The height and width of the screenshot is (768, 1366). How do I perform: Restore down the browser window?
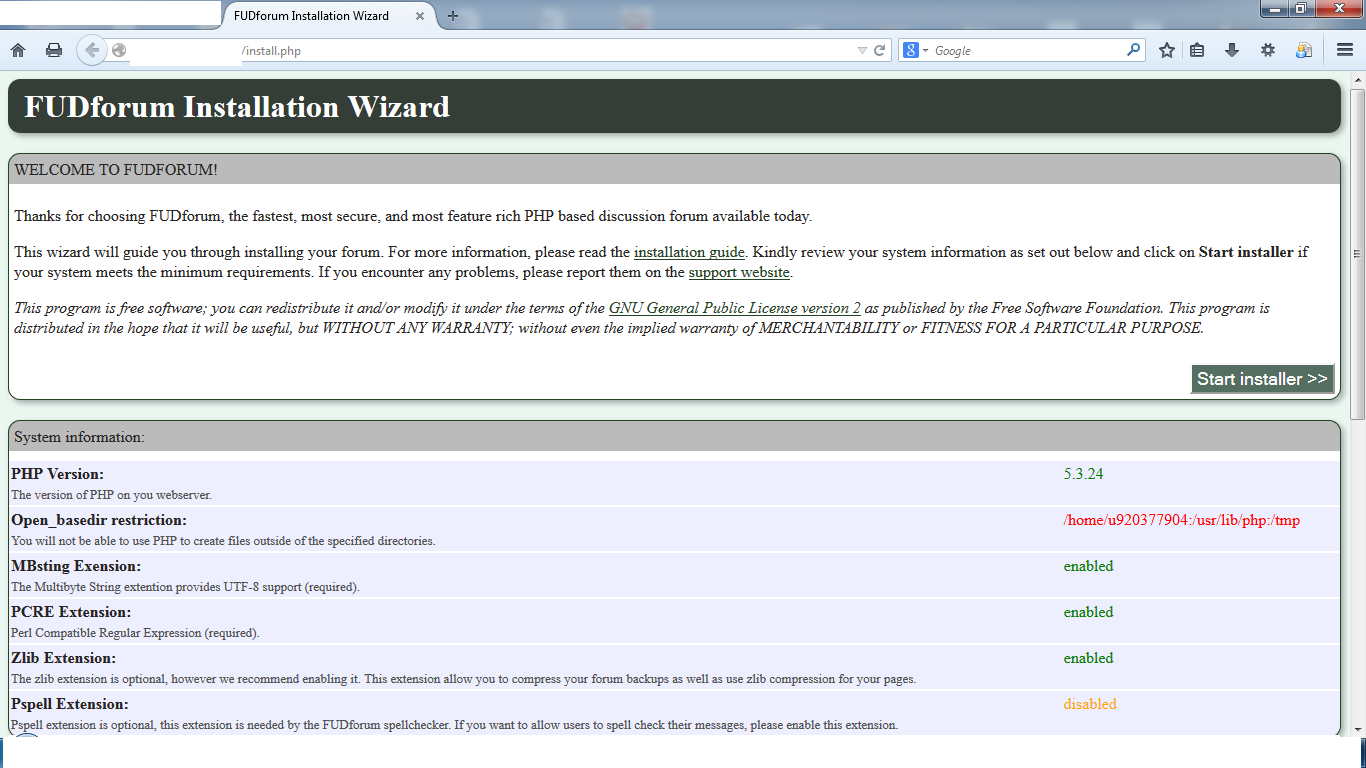click(x=1301, y=9)
